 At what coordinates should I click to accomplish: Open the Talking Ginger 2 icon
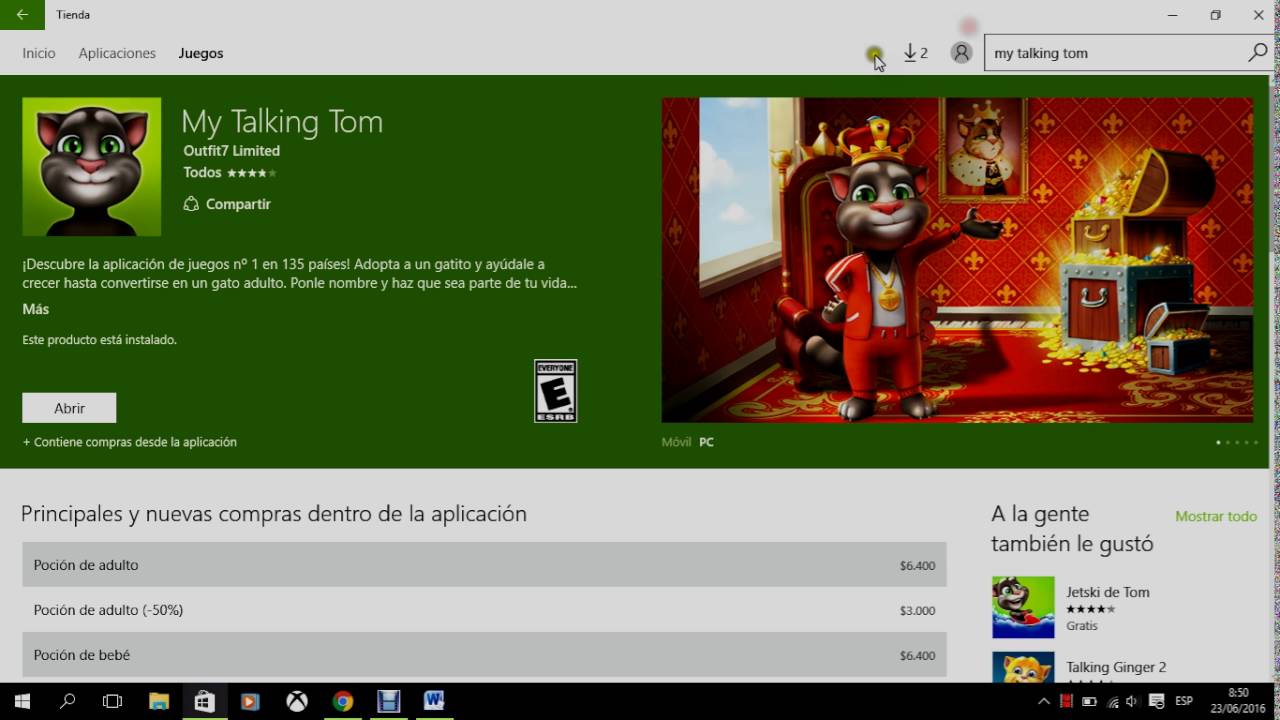pyautogui.click(x=1023, y=667)
